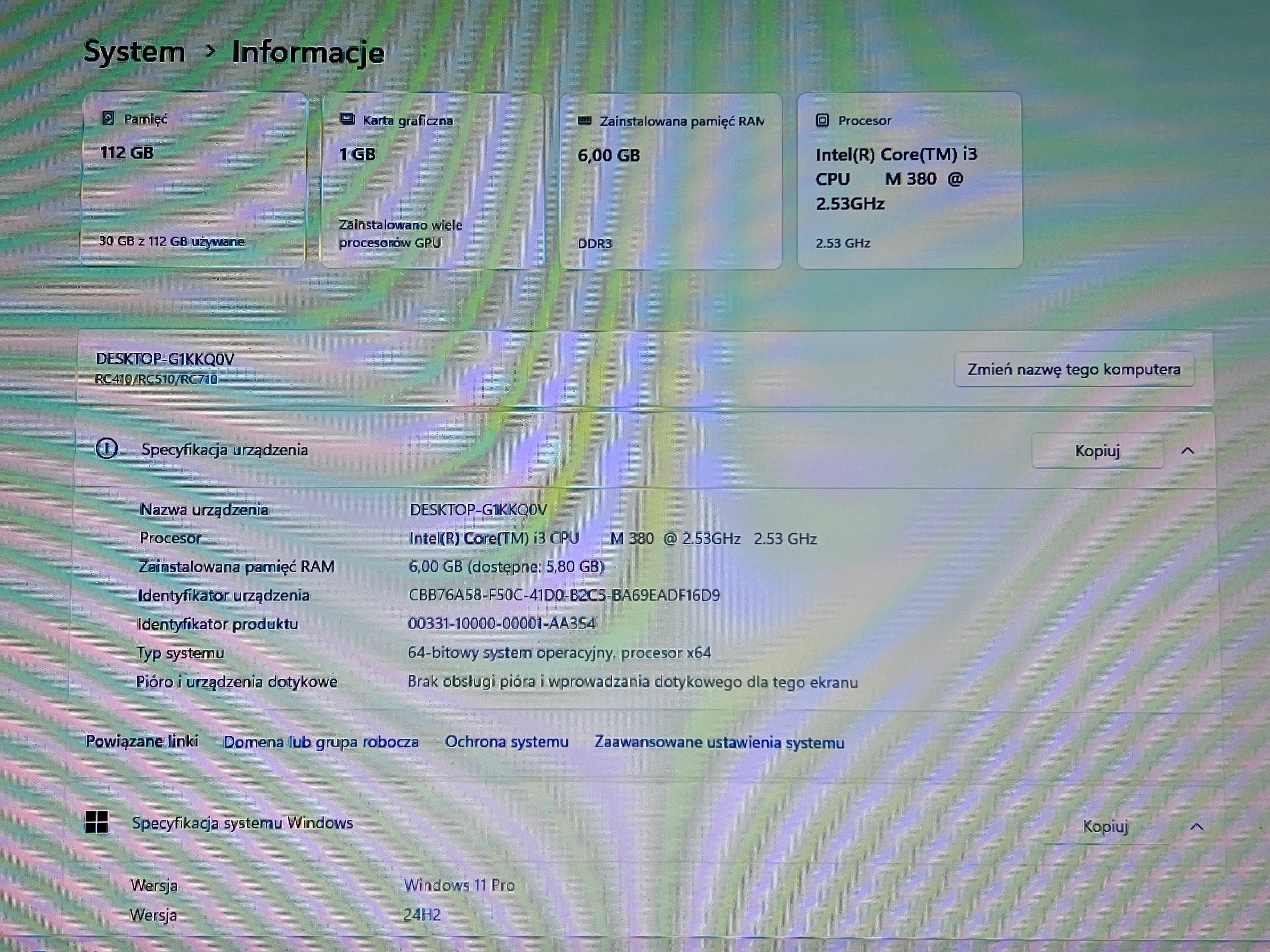
Task: Select the DESKTOP-G1KKQ0V computer name header
Action: pyautogui.click(x=165, y=359)
